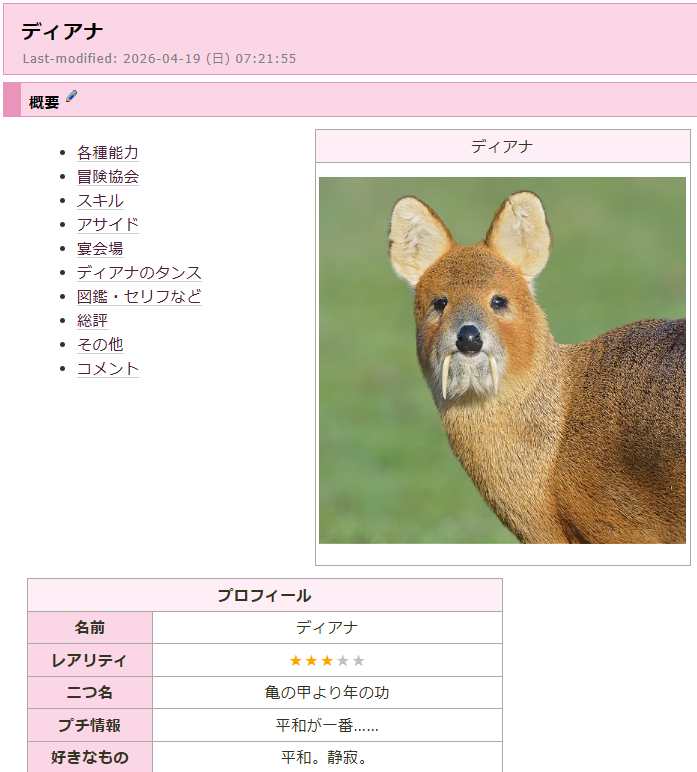Open the ディアナのタンス link

(x=139, y=273)
